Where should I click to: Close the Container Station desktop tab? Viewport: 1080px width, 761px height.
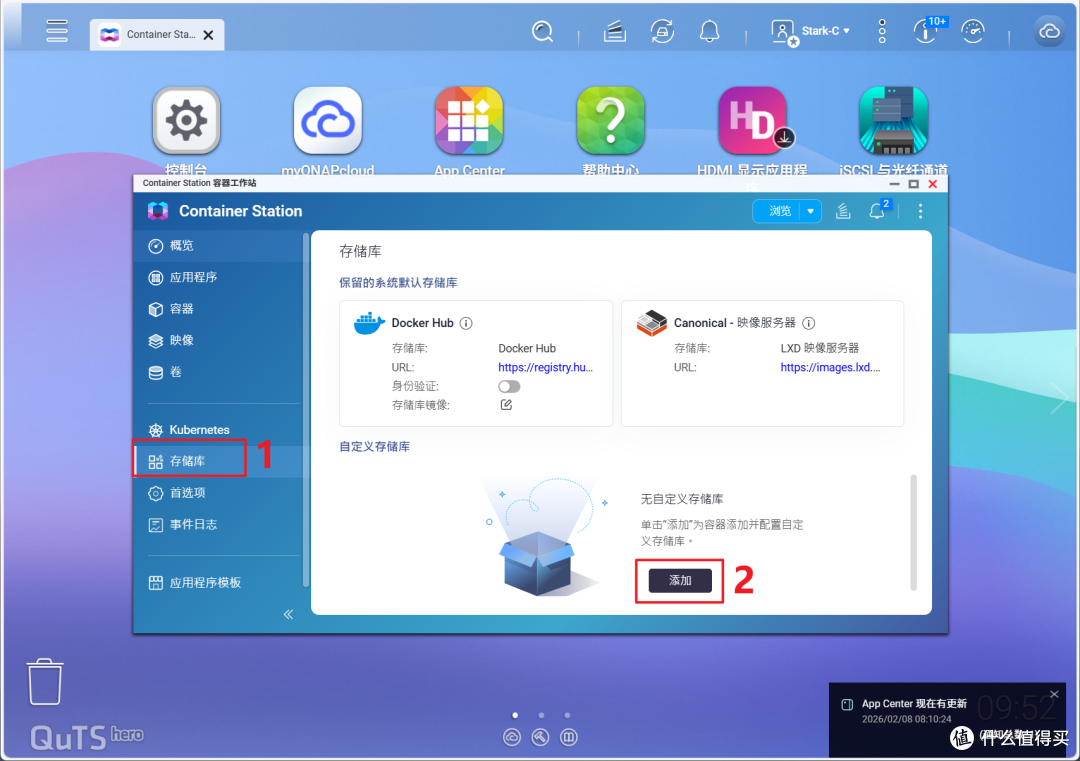tap(208, 35)
